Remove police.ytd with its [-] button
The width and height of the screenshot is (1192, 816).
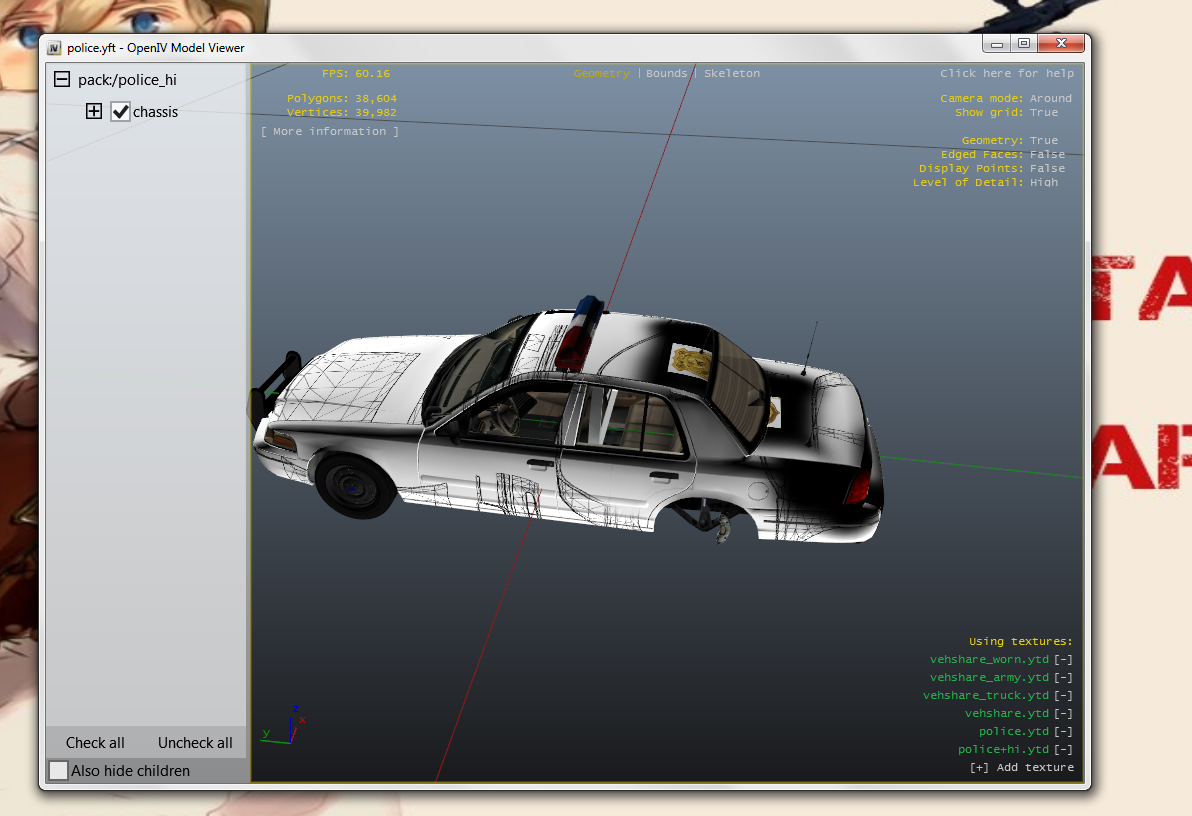1064,731
